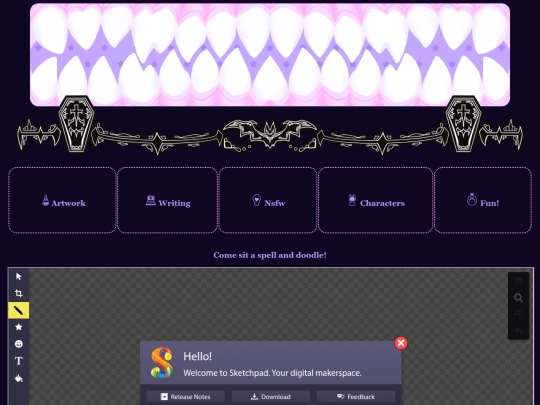Image resolution: width=540 pixels, height=405 pixels.
Task: Open the Characters section
Action: 375,200
